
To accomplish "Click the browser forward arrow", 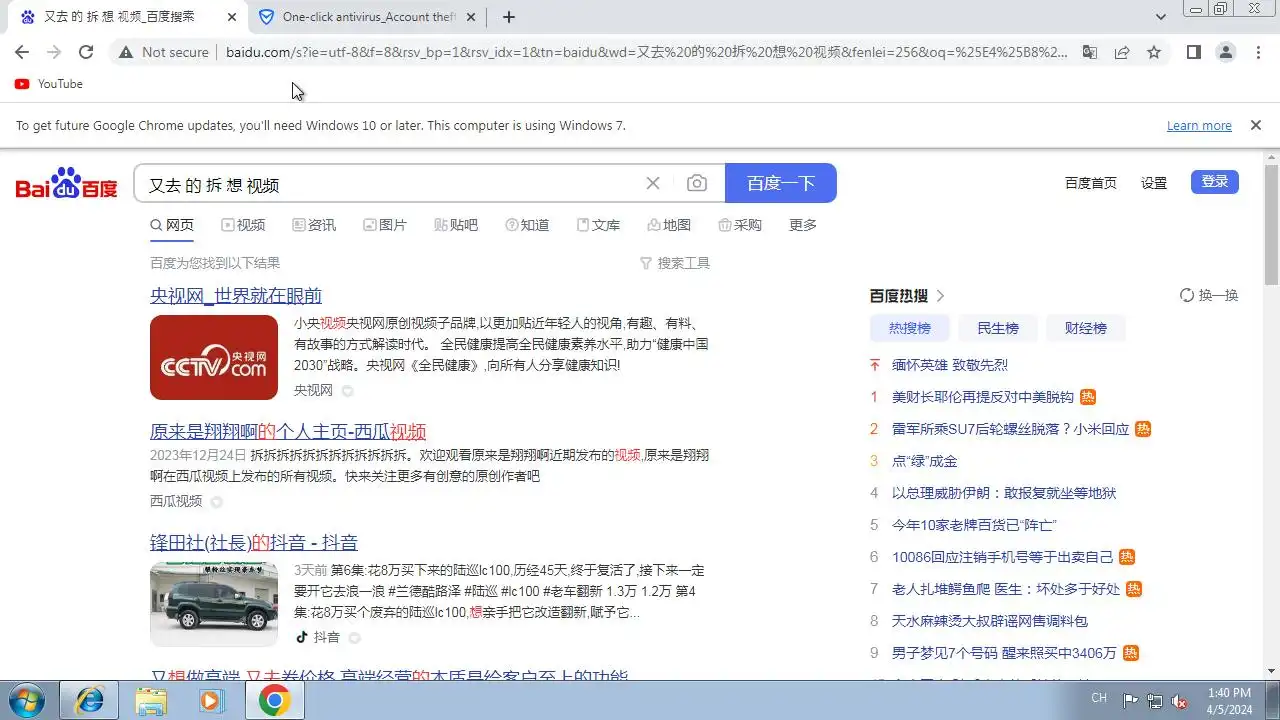I will (54, 52).
